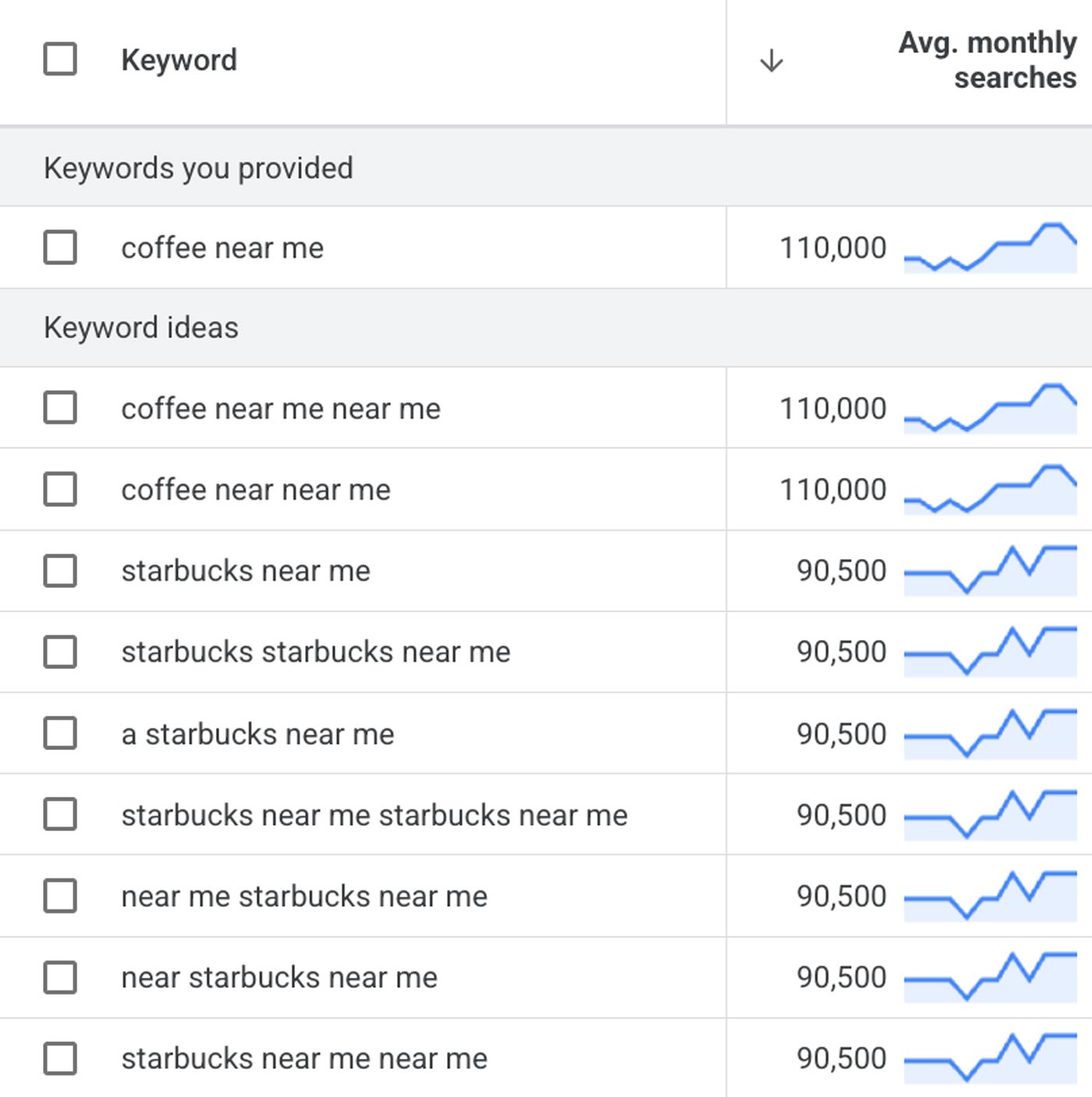This screenshot has height=1097, width=1092.
Task: Click keyword 'starbucks near me near me'
Action: [x=304, y=1059]
